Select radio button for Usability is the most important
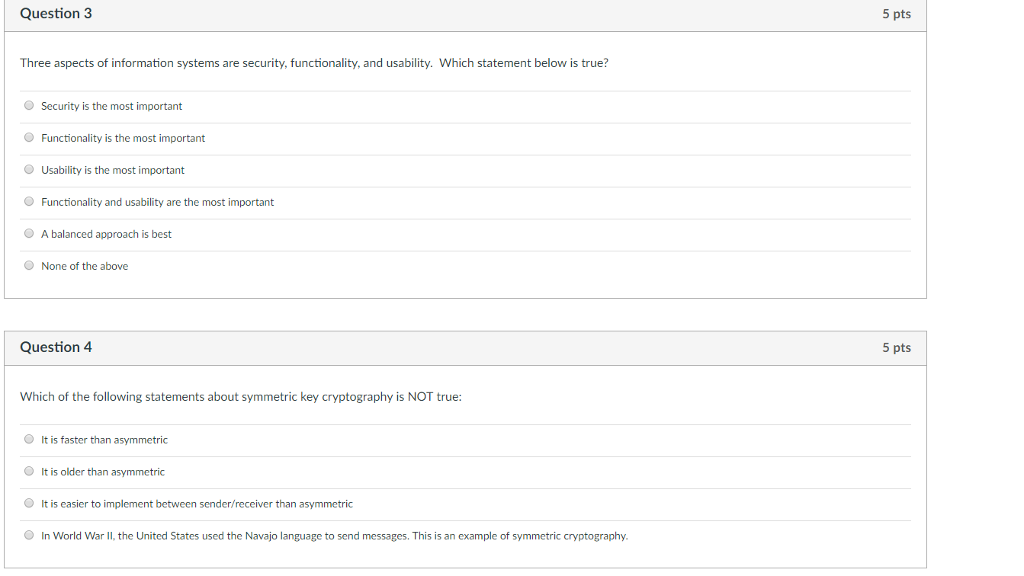The image size is (1024, 576). tap(29, 169)
